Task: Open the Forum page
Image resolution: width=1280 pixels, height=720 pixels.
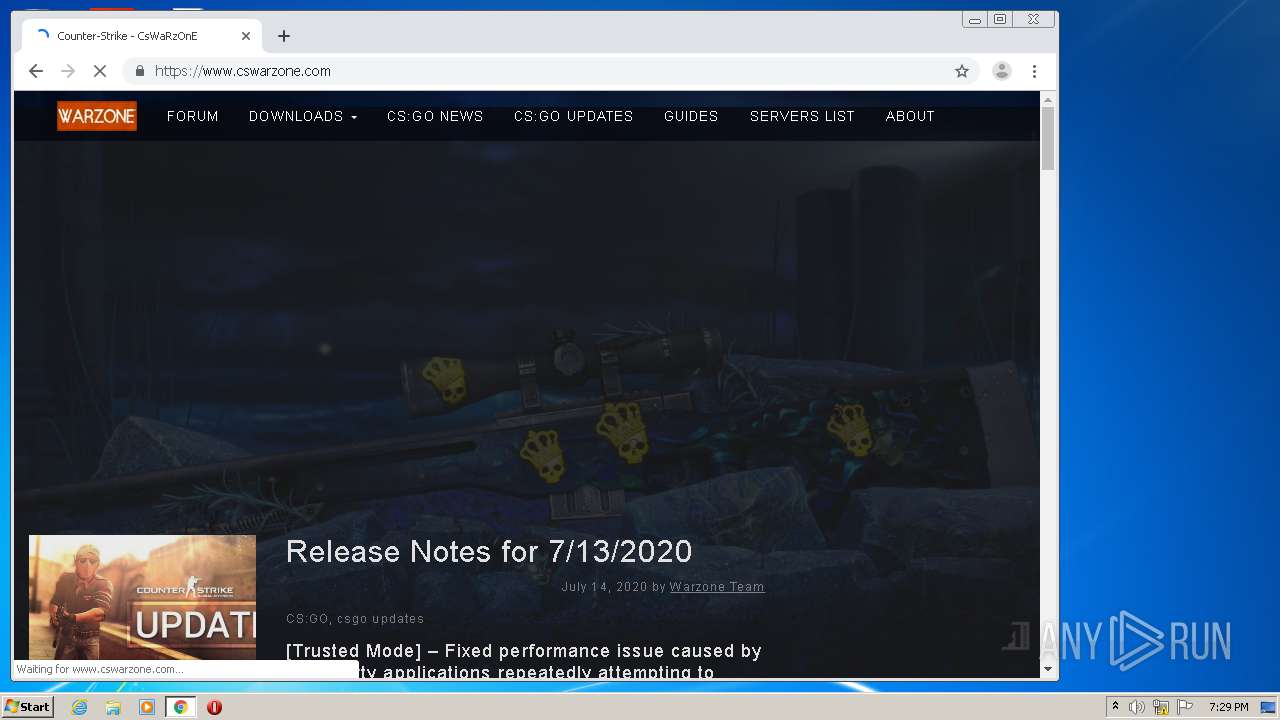Action: pos(193,116)
